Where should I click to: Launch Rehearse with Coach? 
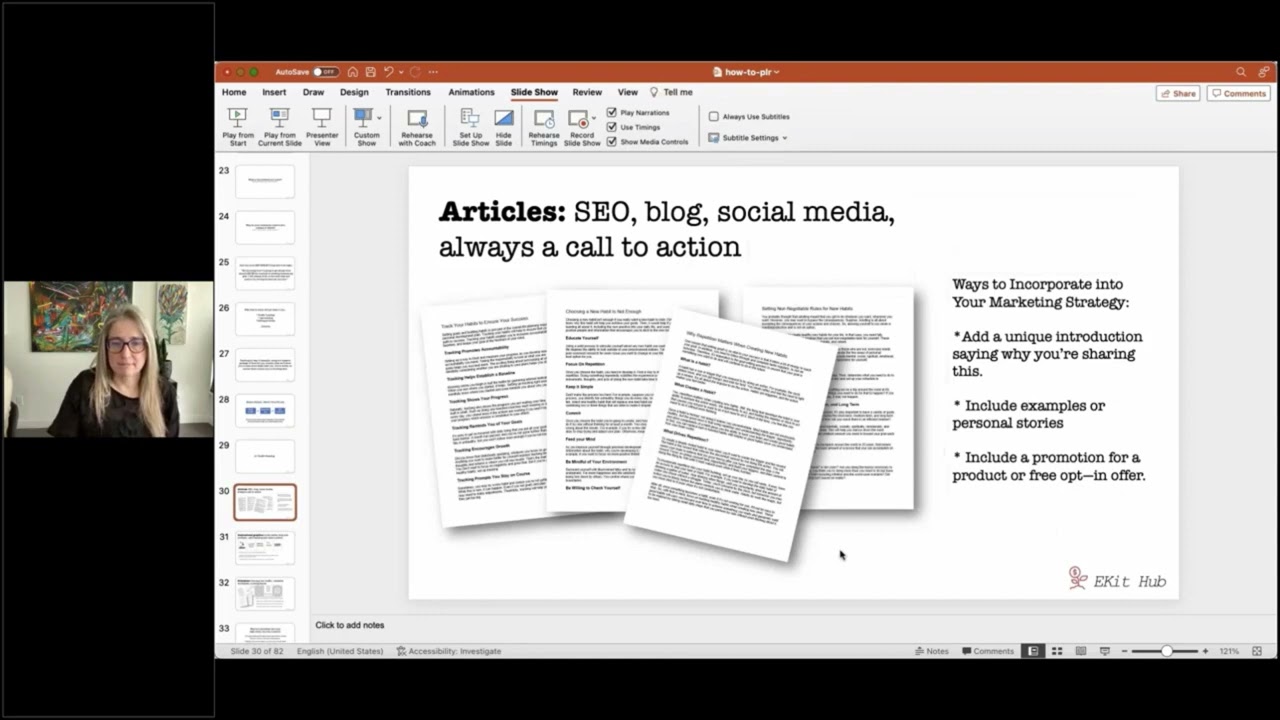tap(417, 127)
